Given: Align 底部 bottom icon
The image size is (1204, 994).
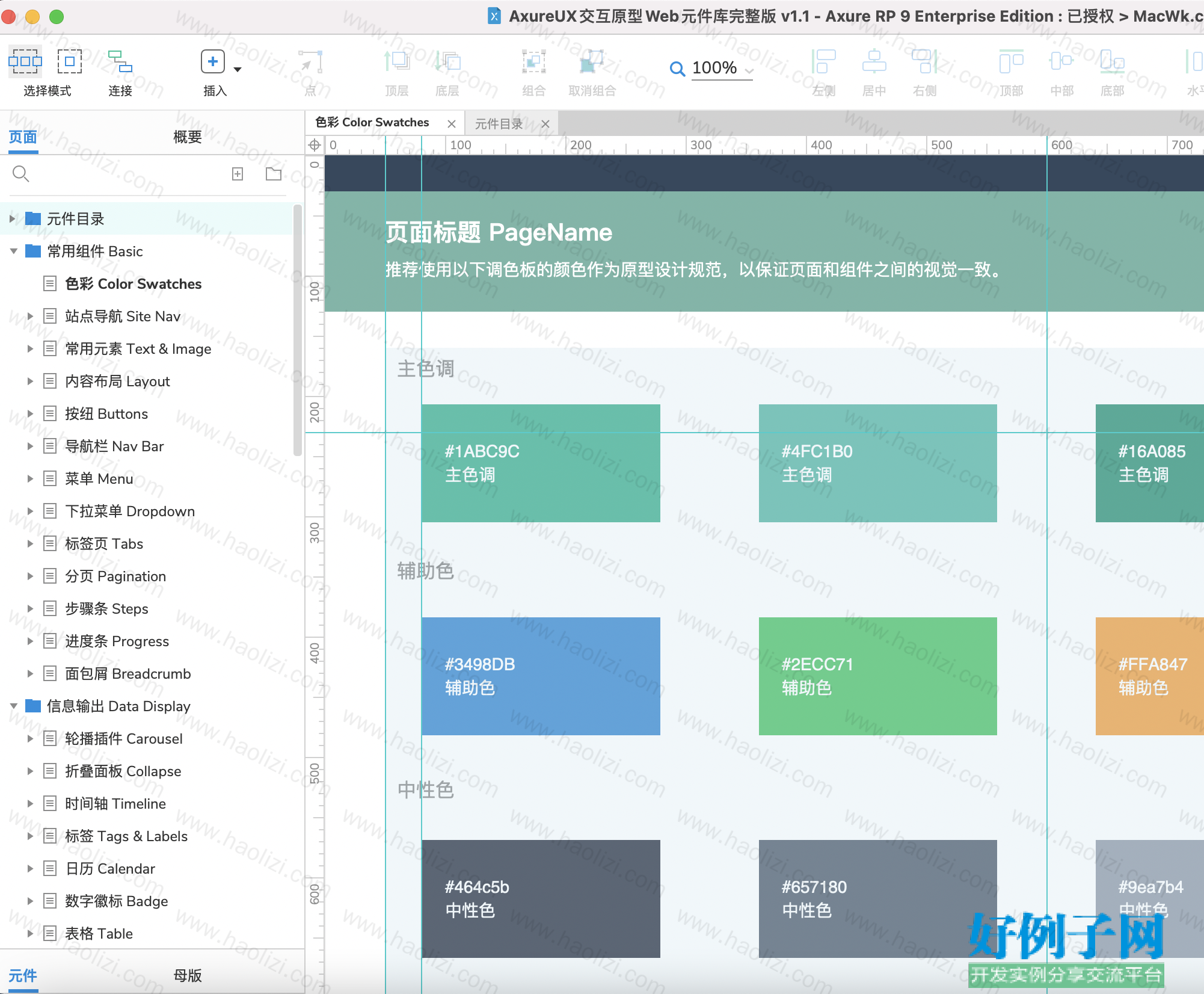Looking at the screenshot, I should (1112, 61).
